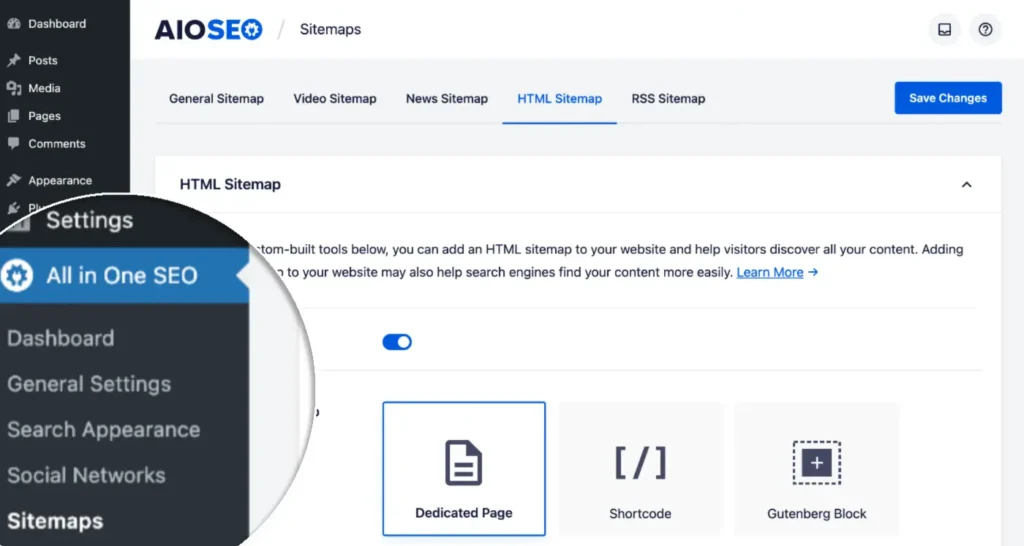Open the help question mark icon
The image size is (1024, 546).
coord(985,29)
